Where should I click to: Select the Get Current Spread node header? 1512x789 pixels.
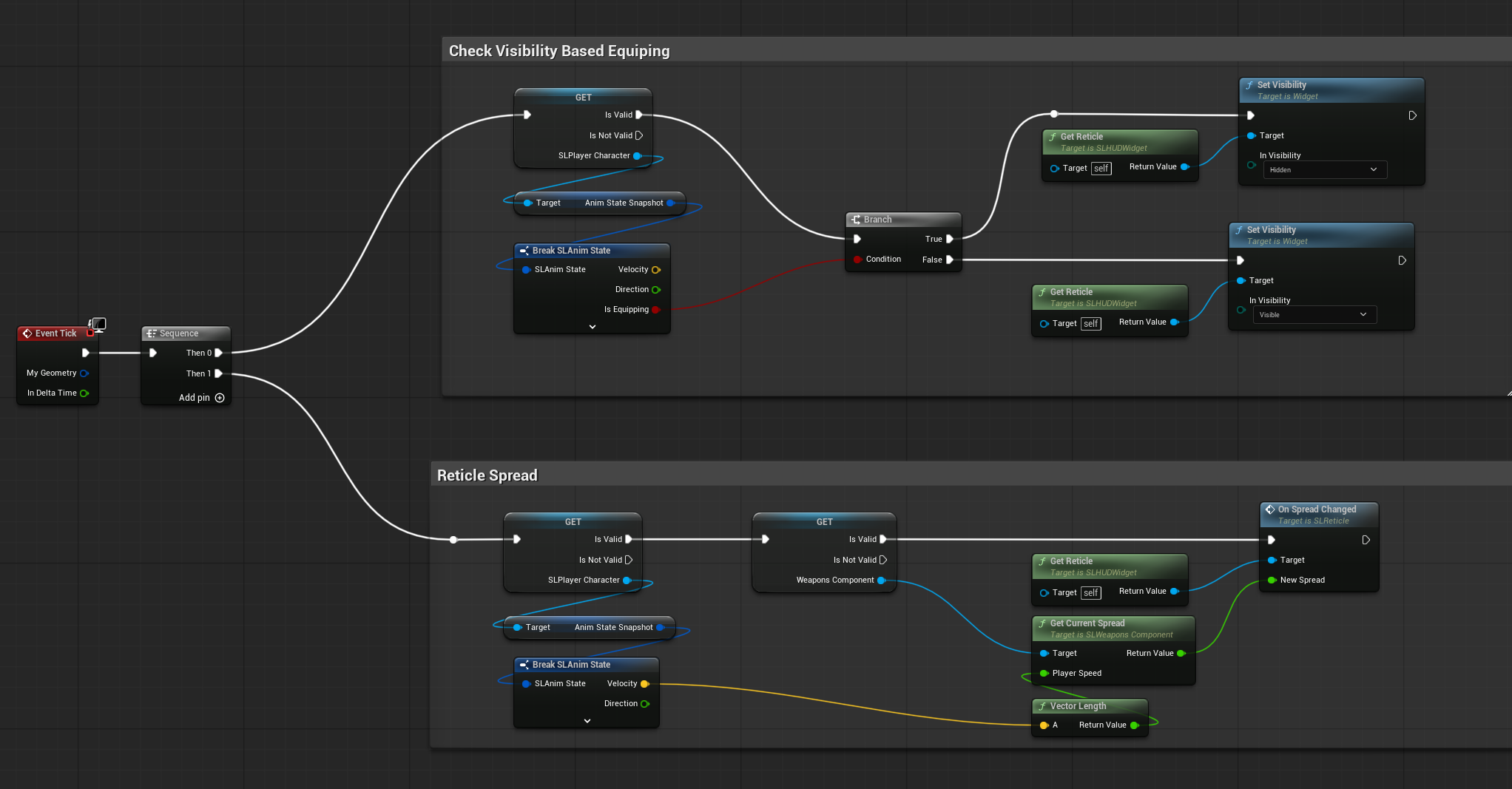[1113, 629]
